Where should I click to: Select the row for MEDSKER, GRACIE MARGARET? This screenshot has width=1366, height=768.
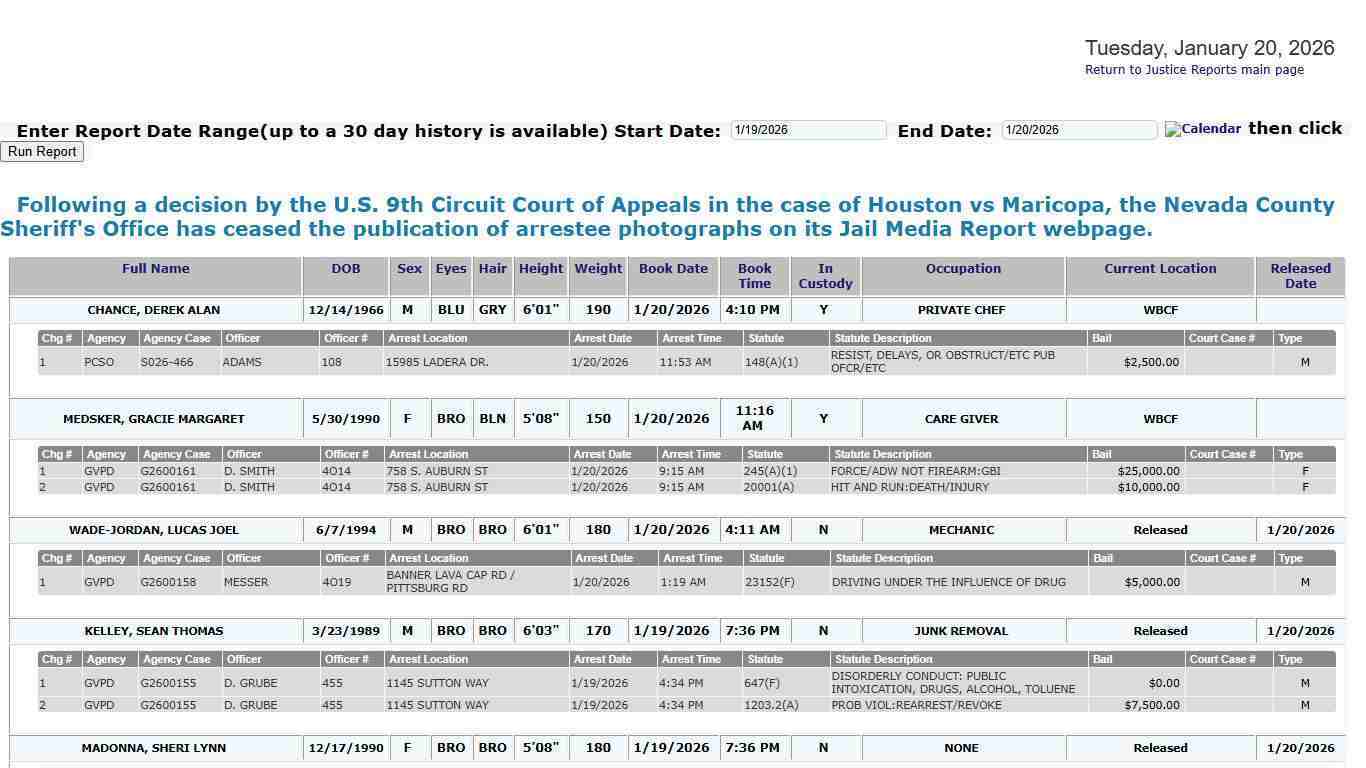click(153, 418)
